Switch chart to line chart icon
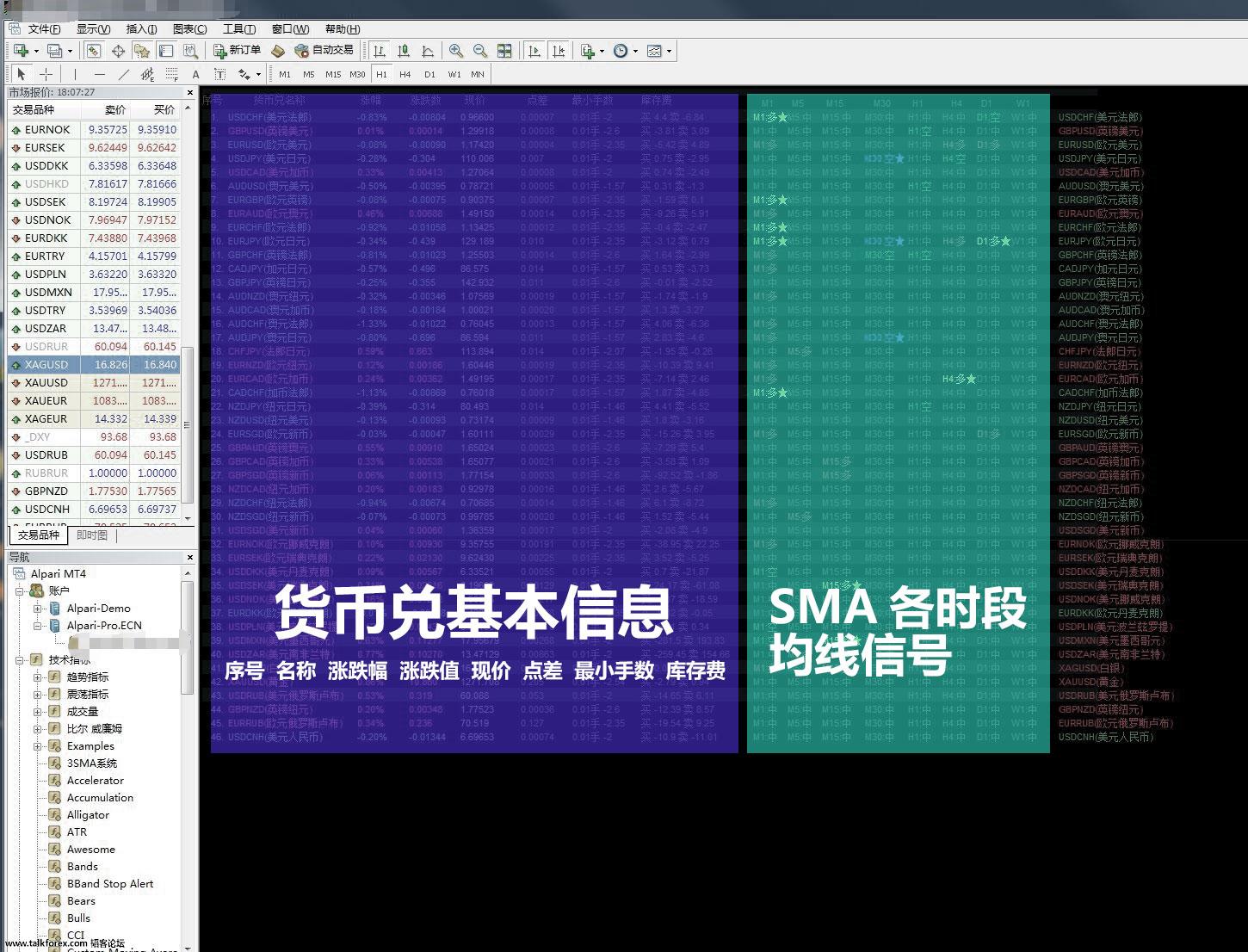The image size is (1248, 952). tap(428, 51)
